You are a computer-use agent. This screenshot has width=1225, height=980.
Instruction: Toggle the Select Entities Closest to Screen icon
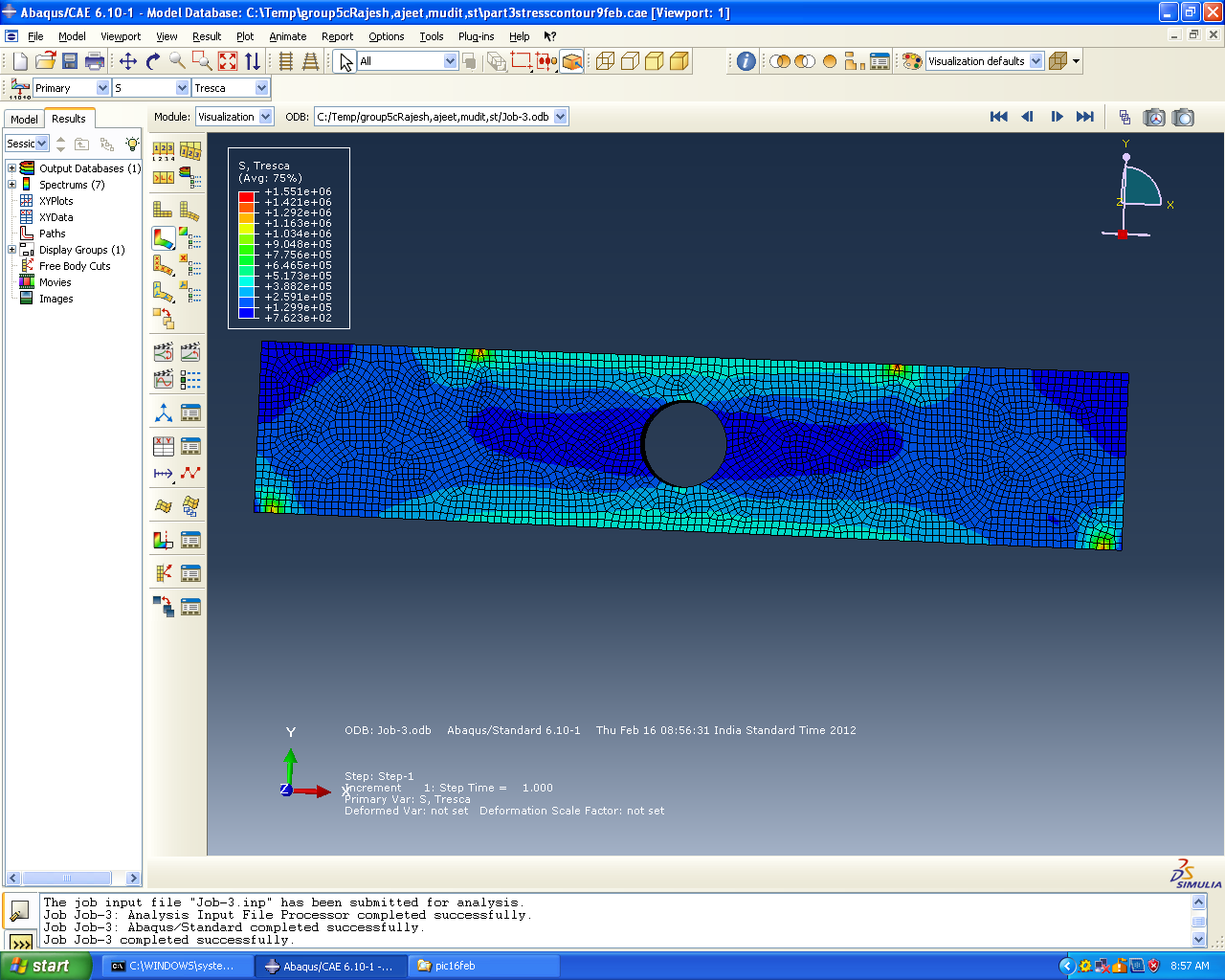pyautogui.click(x=572, y=61)
